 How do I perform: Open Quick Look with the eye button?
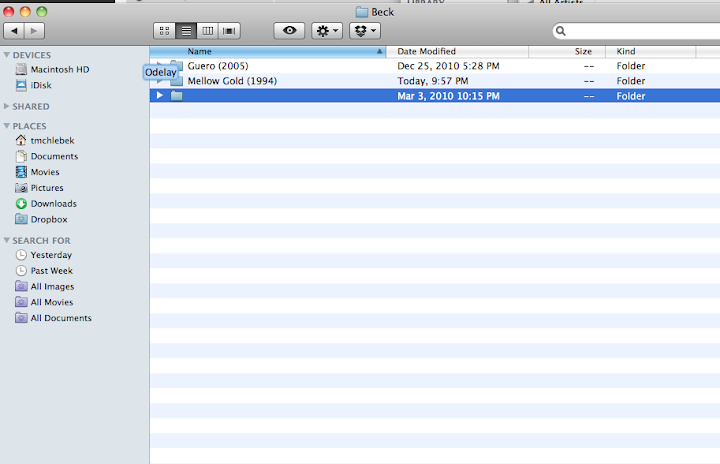(289, 31)
